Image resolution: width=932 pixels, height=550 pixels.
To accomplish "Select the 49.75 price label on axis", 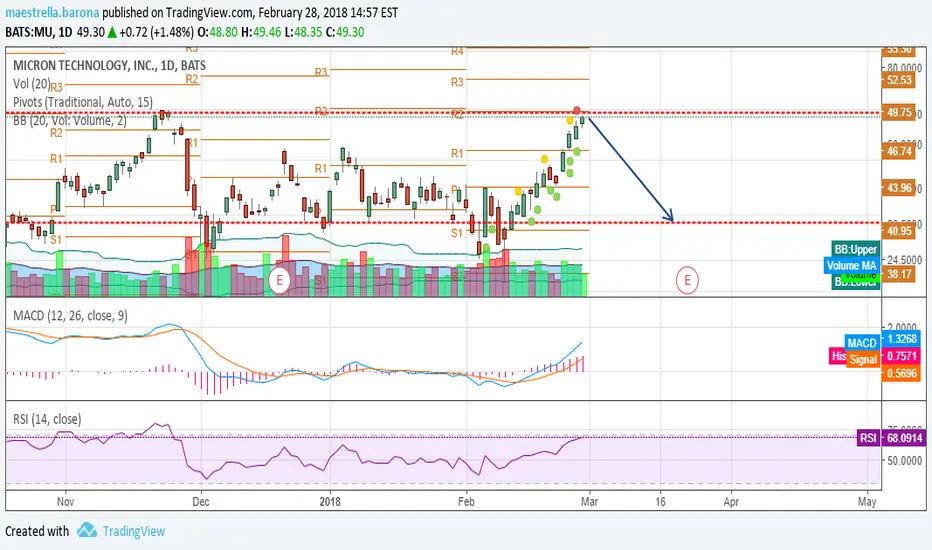I will click(x=899, y=113).
